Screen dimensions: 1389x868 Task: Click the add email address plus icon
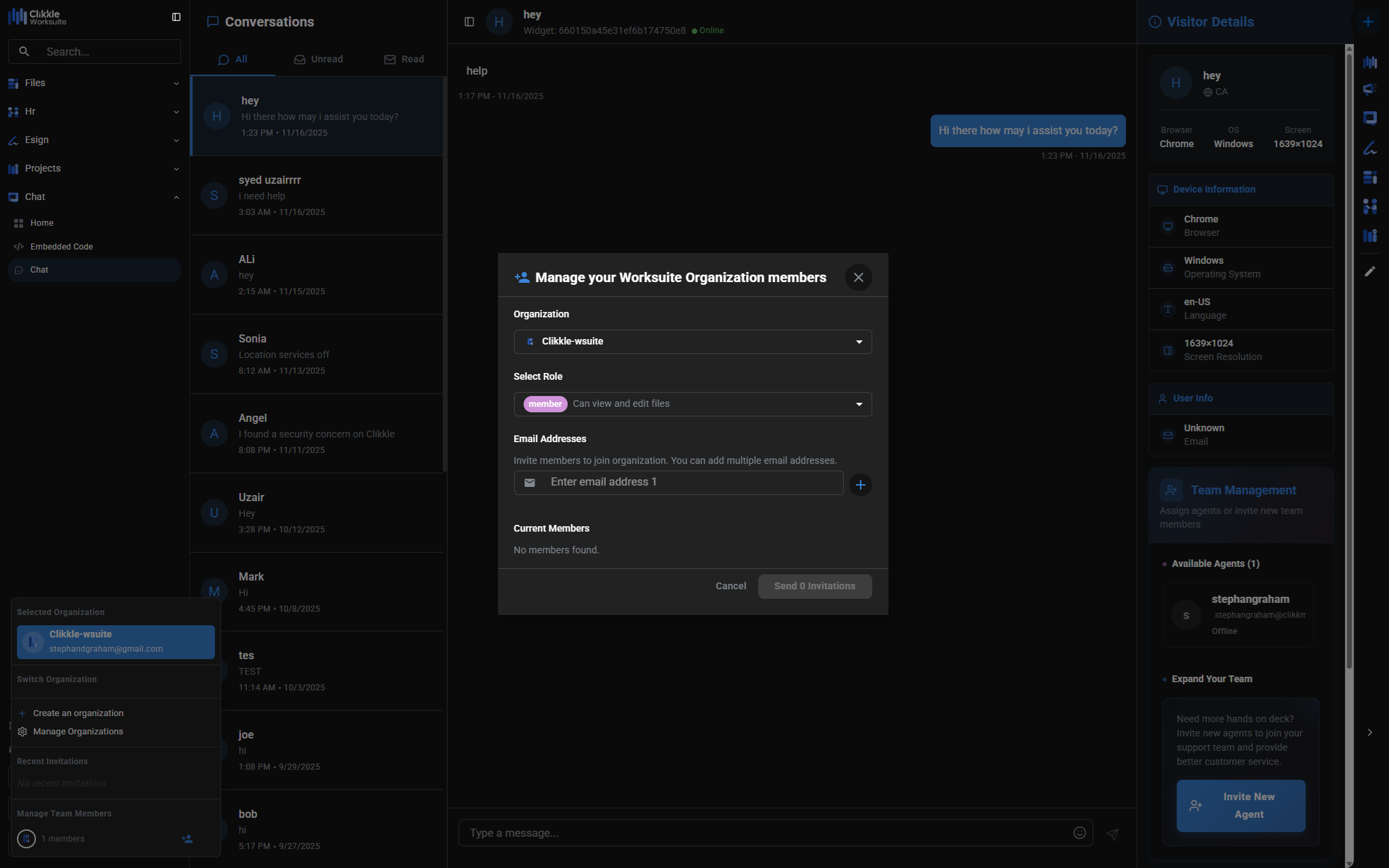coord(860,485)
